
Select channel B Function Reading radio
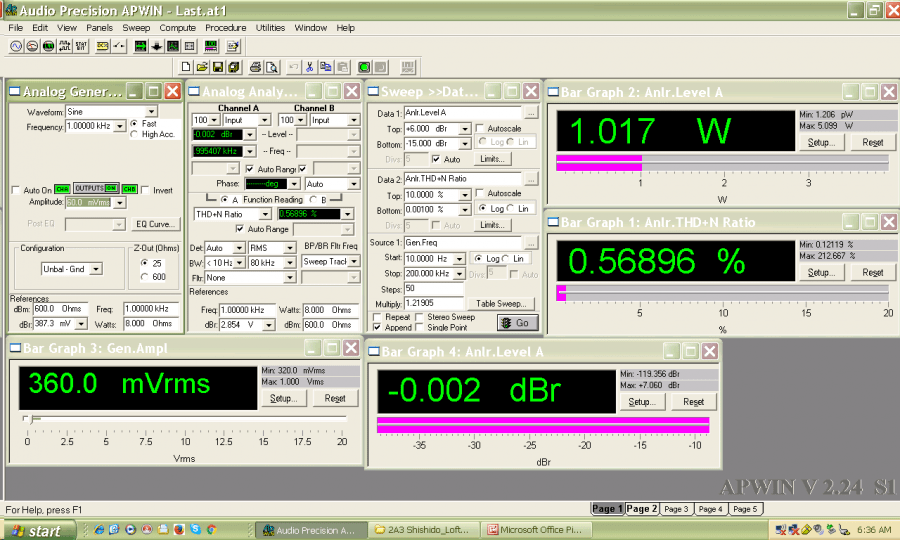(313, 200)
